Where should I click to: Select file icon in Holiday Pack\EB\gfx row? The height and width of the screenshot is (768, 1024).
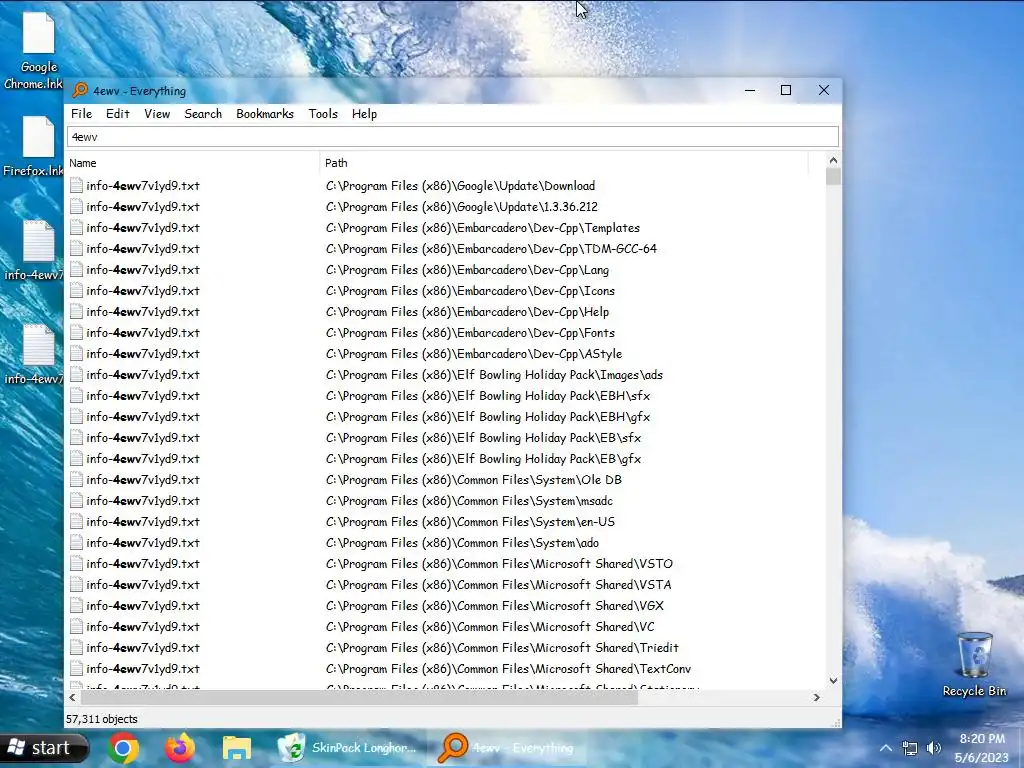tap(76, 458)
